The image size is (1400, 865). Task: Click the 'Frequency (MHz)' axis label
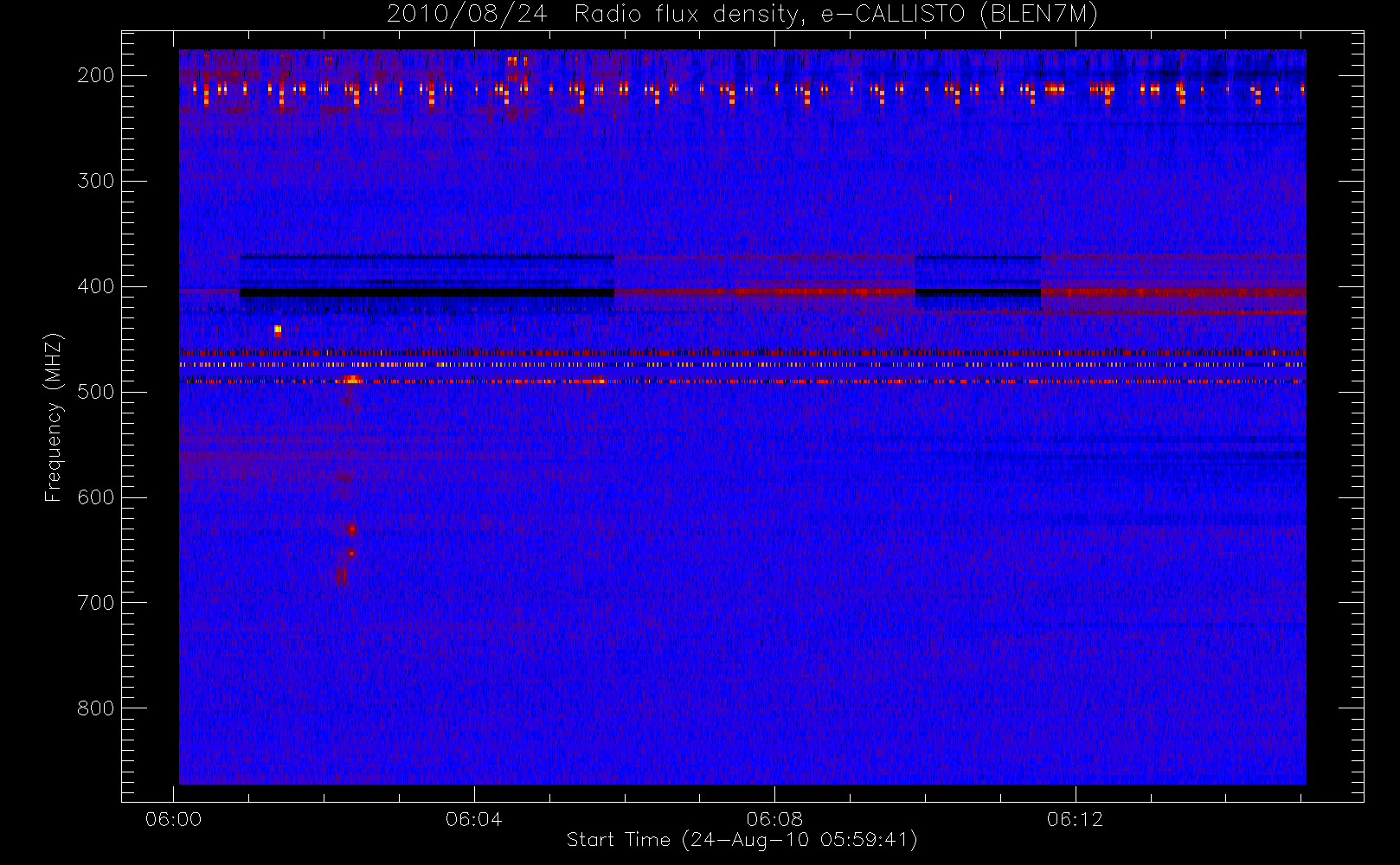click(54, 418)
